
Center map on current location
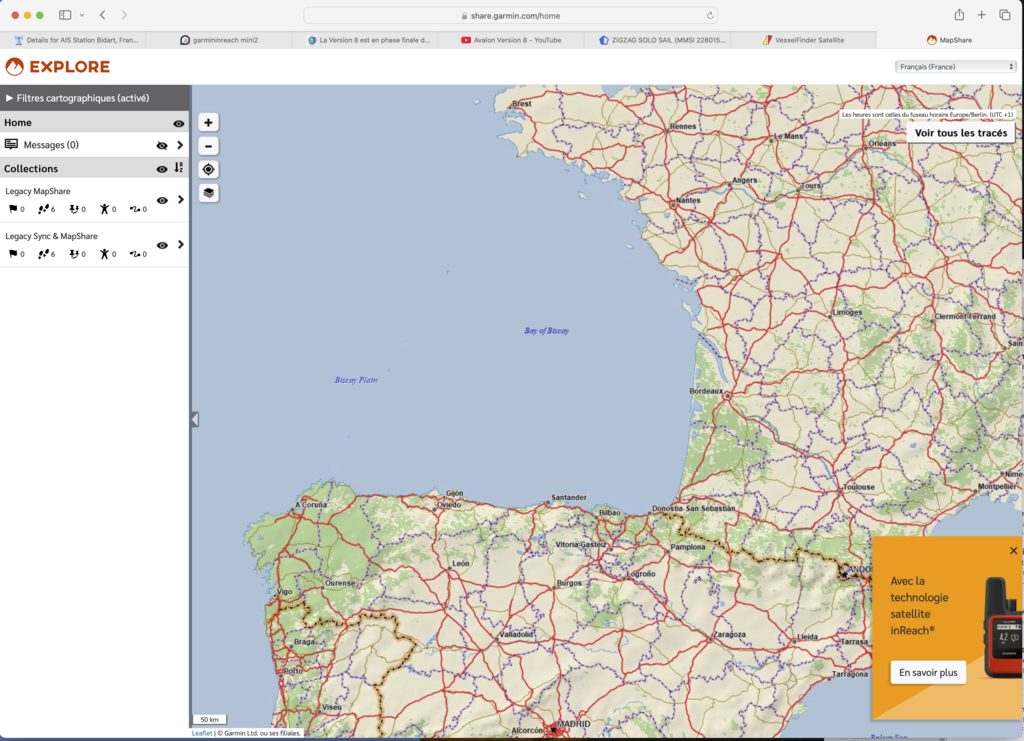pyautogui.click(x=208, y=169)
